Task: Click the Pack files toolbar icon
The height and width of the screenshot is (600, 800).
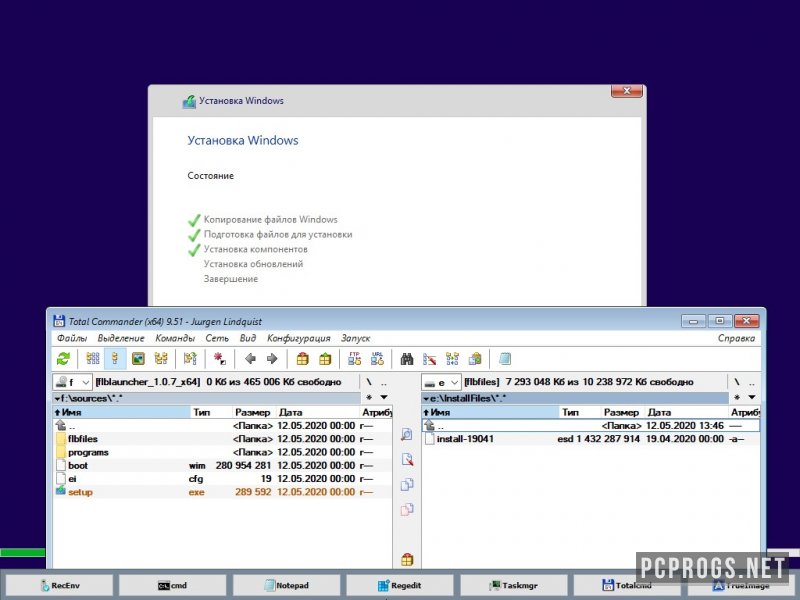Action: (303, 359)
